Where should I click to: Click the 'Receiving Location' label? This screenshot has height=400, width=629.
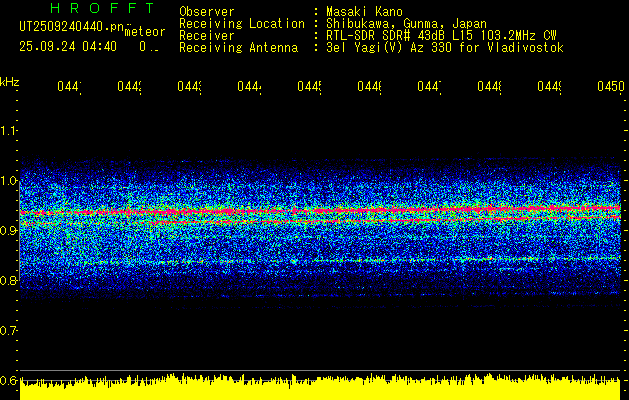[242, 24]
